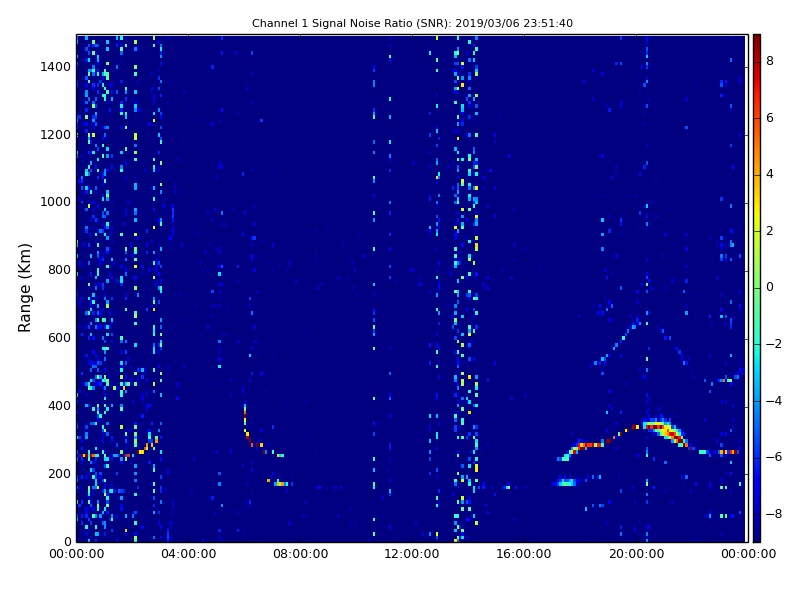This screenshot has width=800, height=600.
Task: Click the colorbar value 2 label
Action: click(x=770, y=231)
